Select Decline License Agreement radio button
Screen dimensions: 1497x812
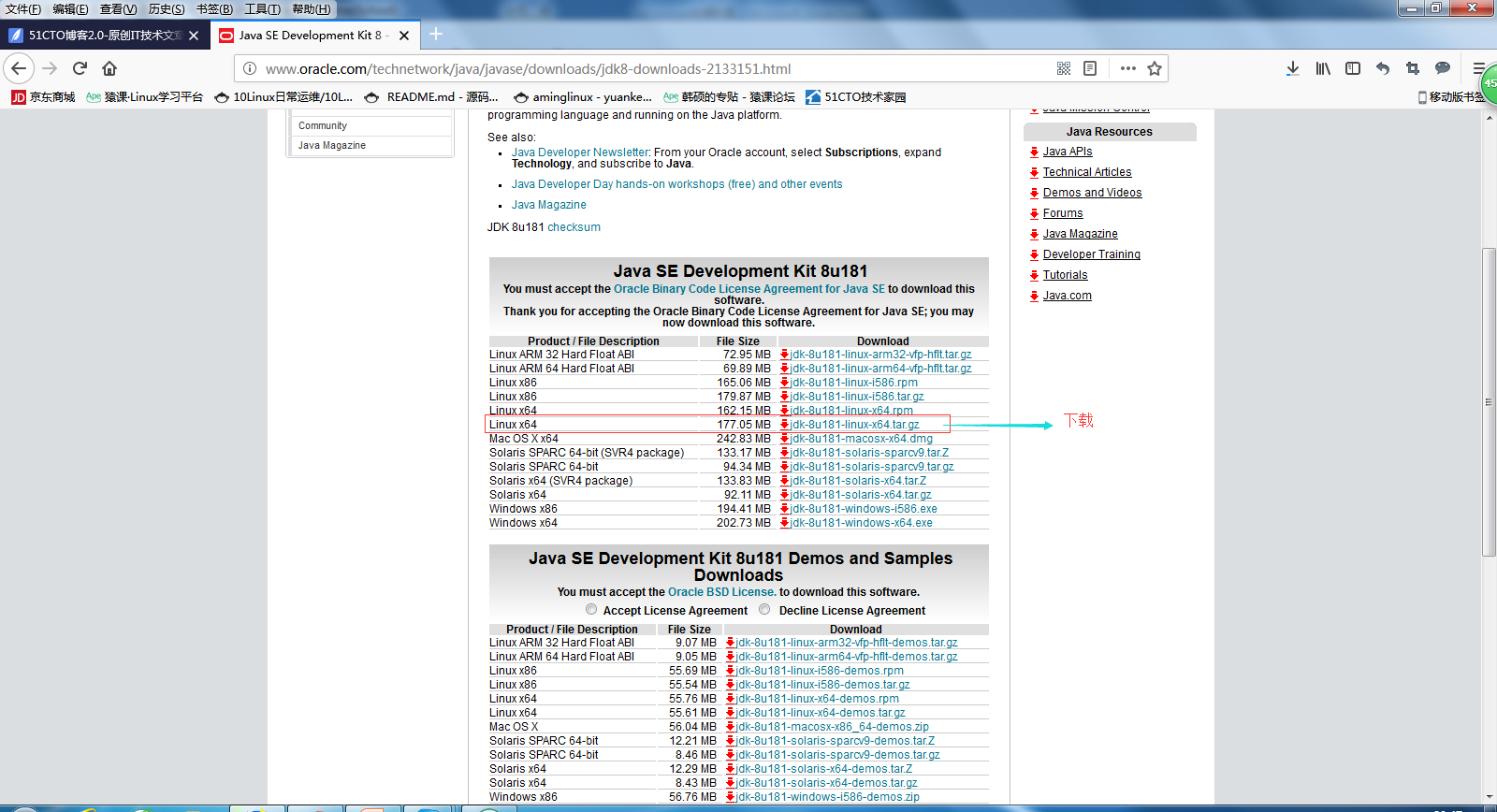pos(764,609)
